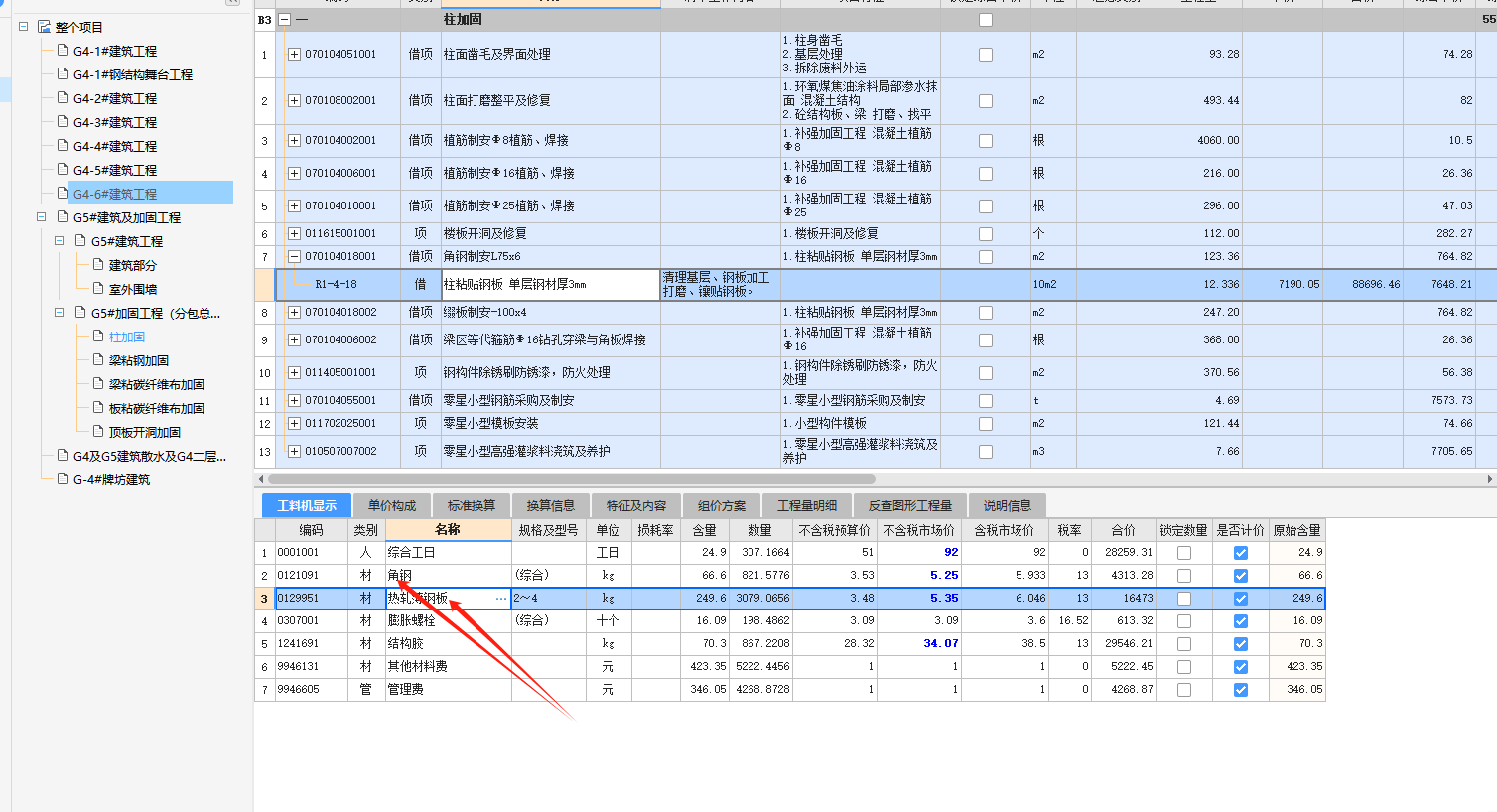
Task: Select the 膨胀螺栓 material name cell
Action: click(448, 621)
